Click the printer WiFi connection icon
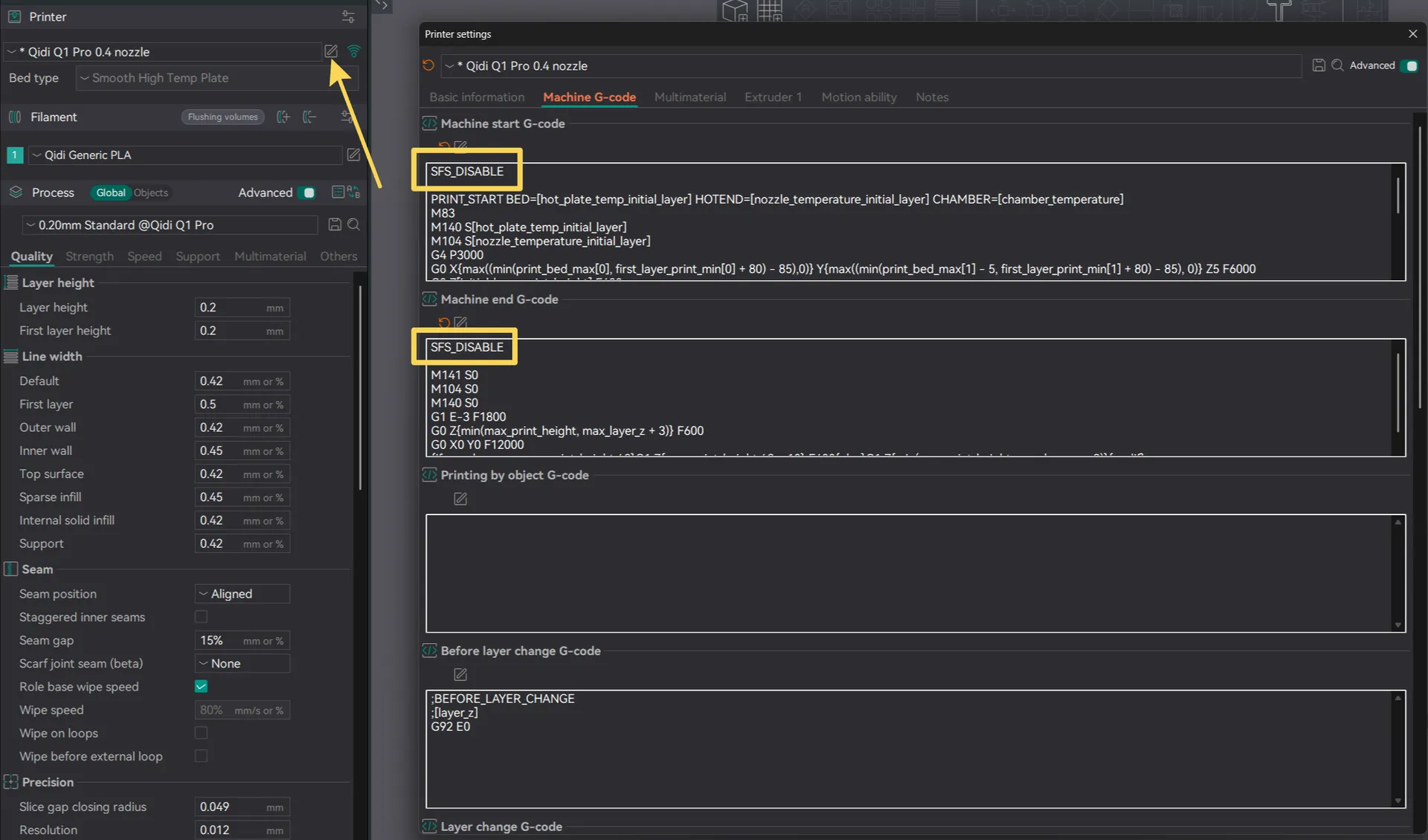The height and width of the screenshot is (840, 1428). [x=354, y=51]
